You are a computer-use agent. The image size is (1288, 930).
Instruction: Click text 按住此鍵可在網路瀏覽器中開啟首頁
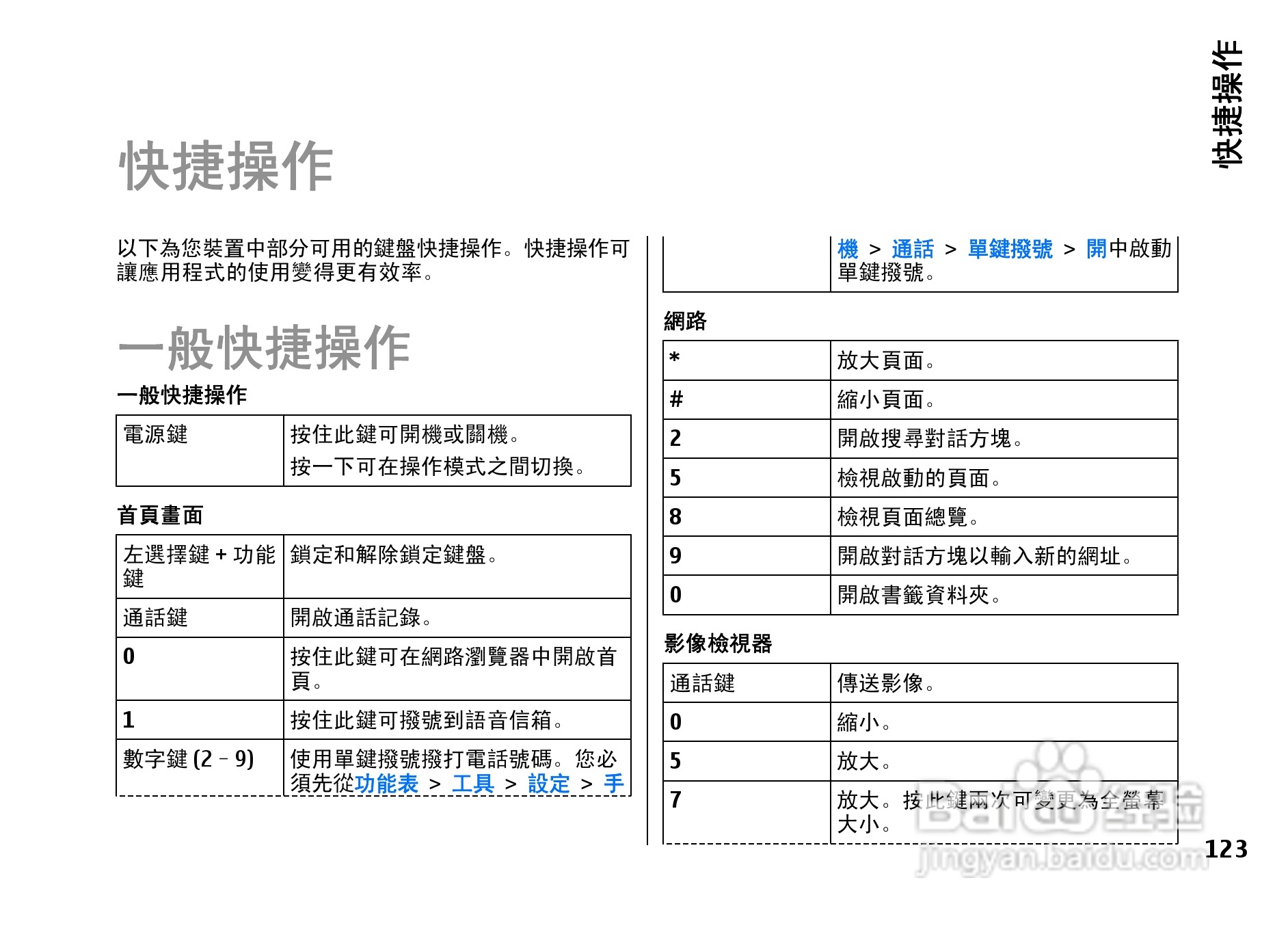[453, 668]
